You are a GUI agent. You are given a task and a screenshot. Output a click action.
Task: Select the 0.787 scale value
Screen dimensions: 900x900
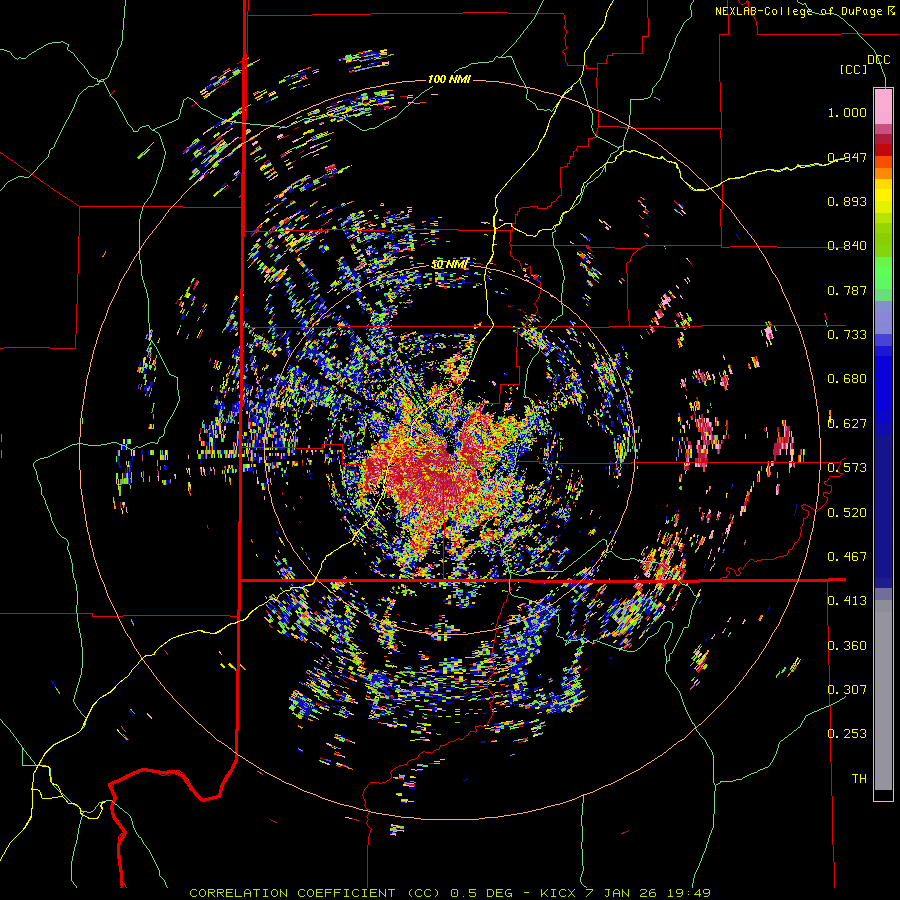click(x=847, y=290)
